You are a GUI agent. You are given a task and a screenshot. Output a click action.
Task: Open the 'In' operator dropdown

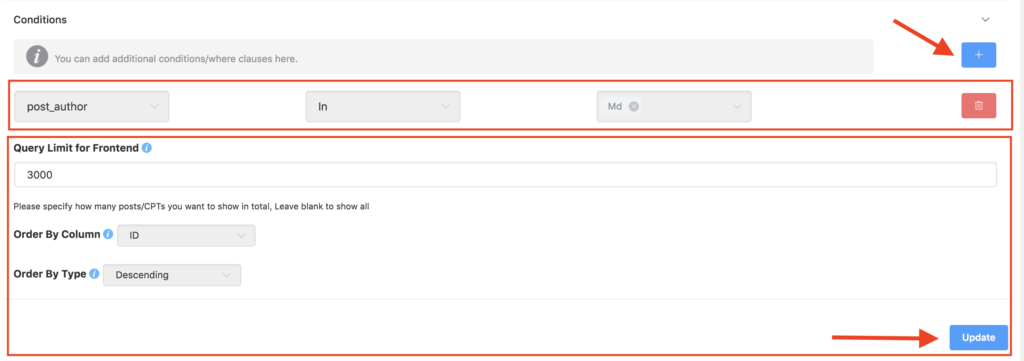pyautogui.click(x=383, y=106)
